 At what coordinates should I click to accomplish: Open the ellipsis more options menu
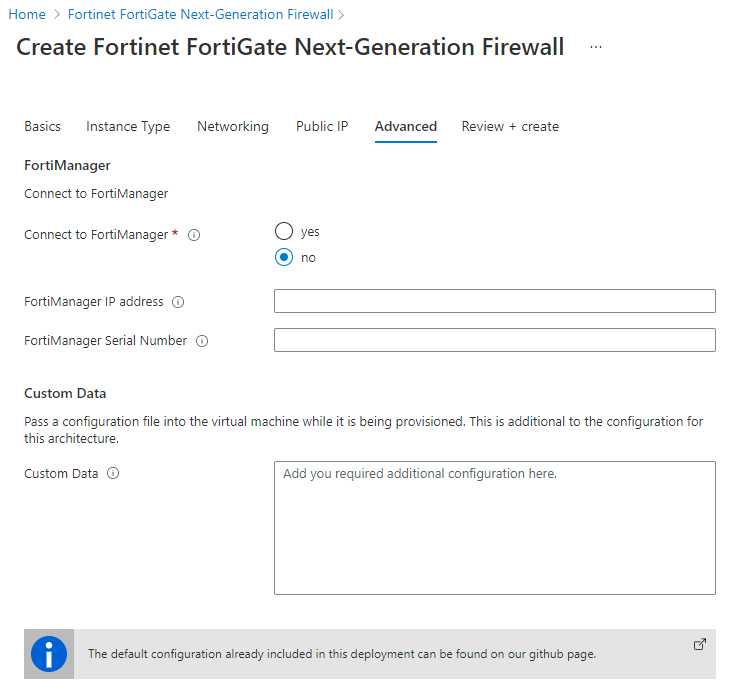[x=596, y=47]
